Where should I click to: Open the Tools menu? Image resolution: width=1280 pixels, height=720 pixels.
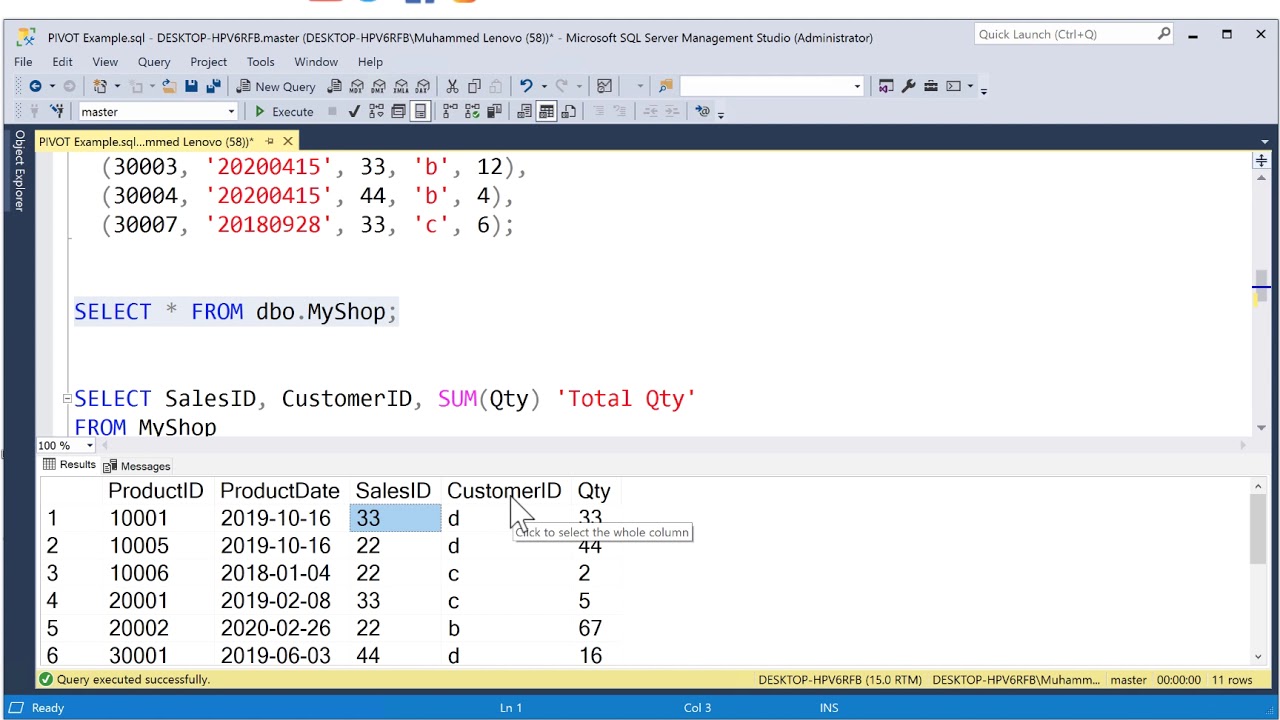click(260, 62)
